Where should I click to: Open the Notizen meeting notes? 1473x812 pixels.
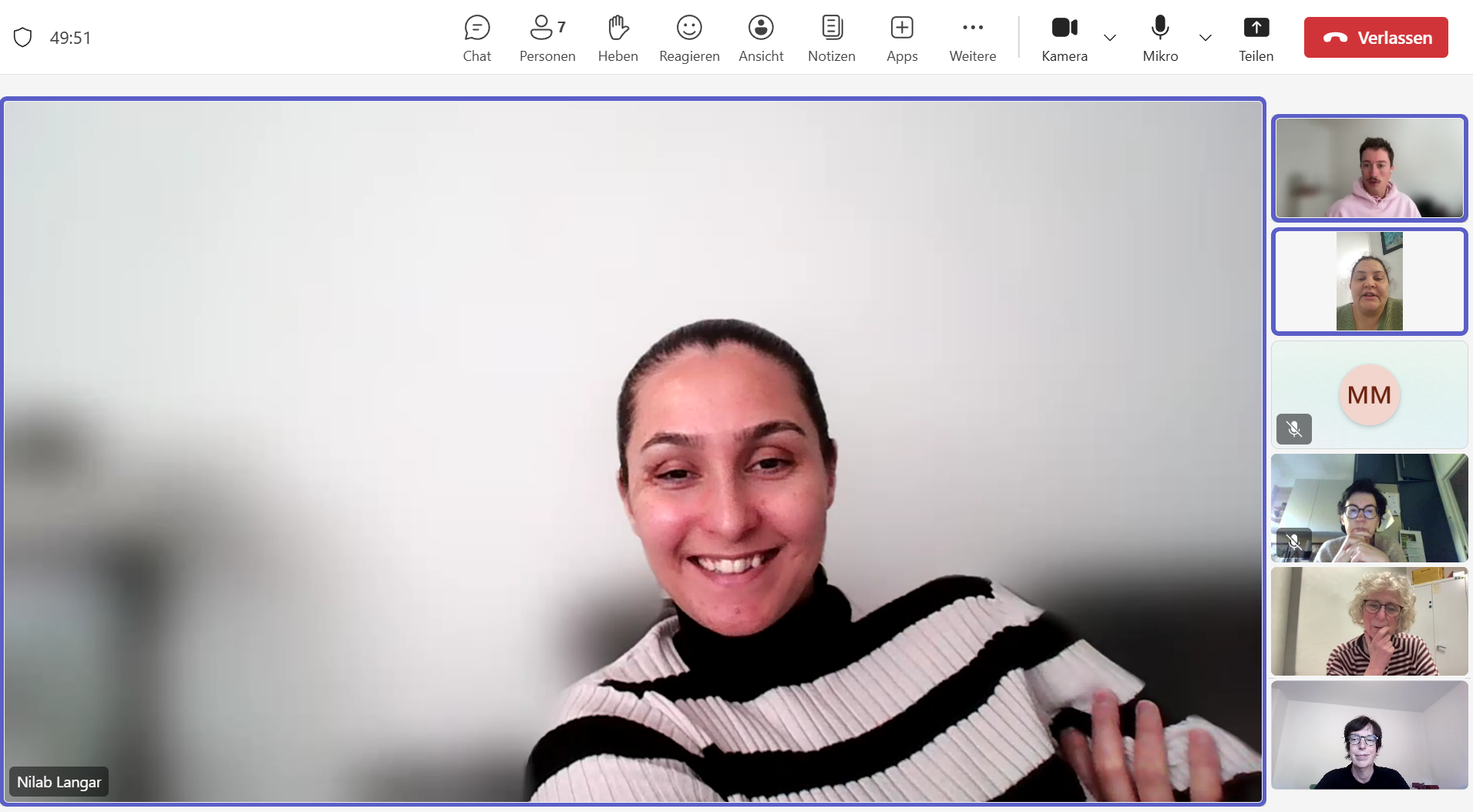point(831,38)
